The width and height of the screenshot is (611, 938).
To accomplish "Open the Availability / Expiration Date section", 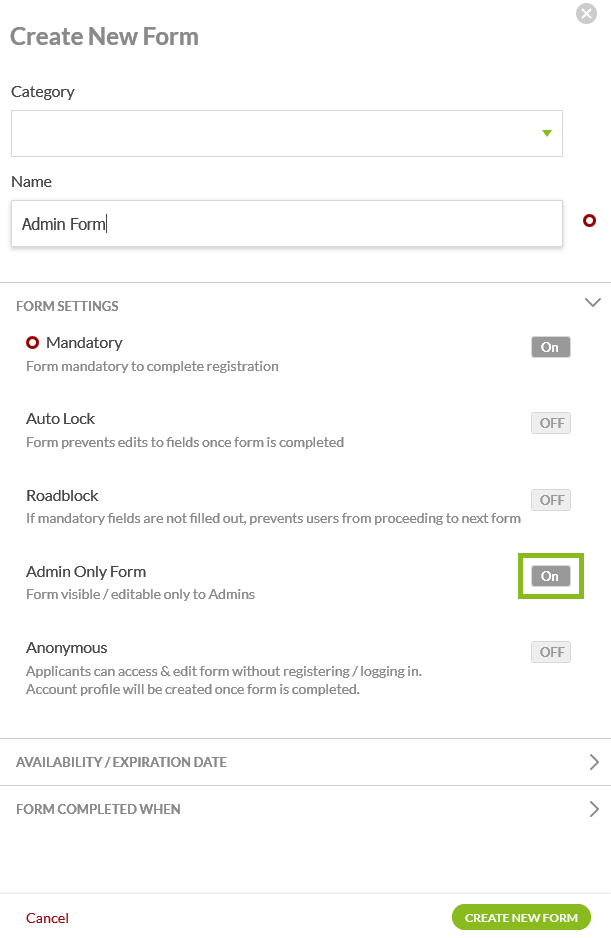I will pyautogui.click(x=121, y=762).
